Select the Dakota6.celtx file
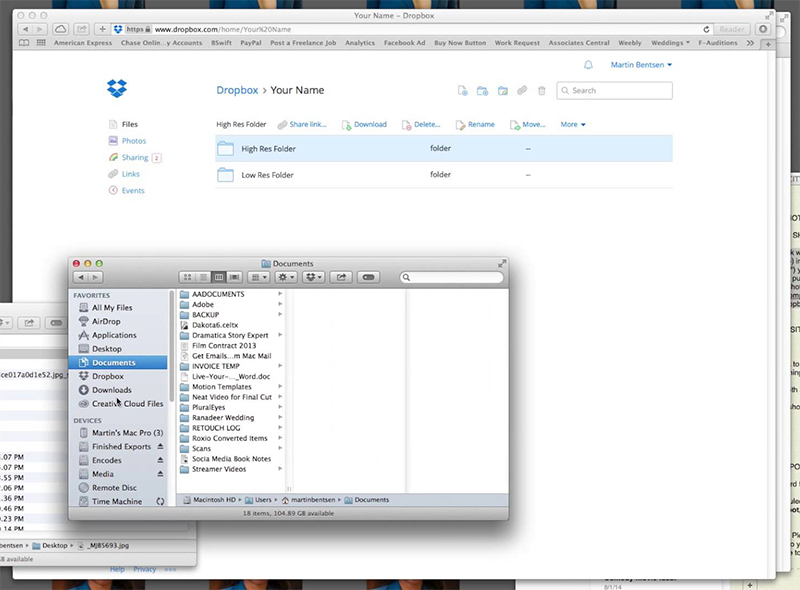The width and height of the screenshot is (800, 590). coord(215,325)
